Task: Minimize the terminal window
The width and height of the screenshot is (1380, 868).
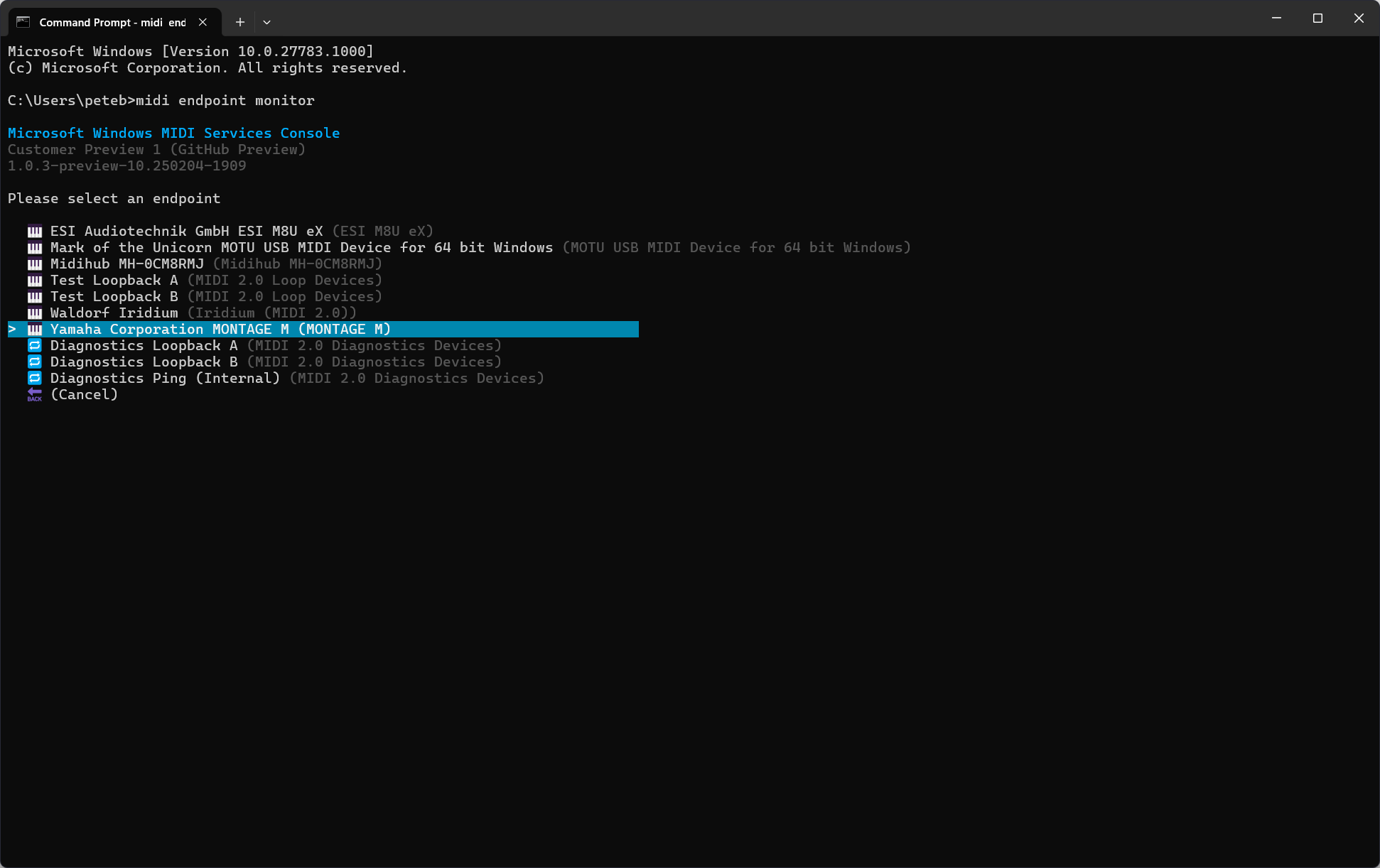Action: tap(1276, 18)
